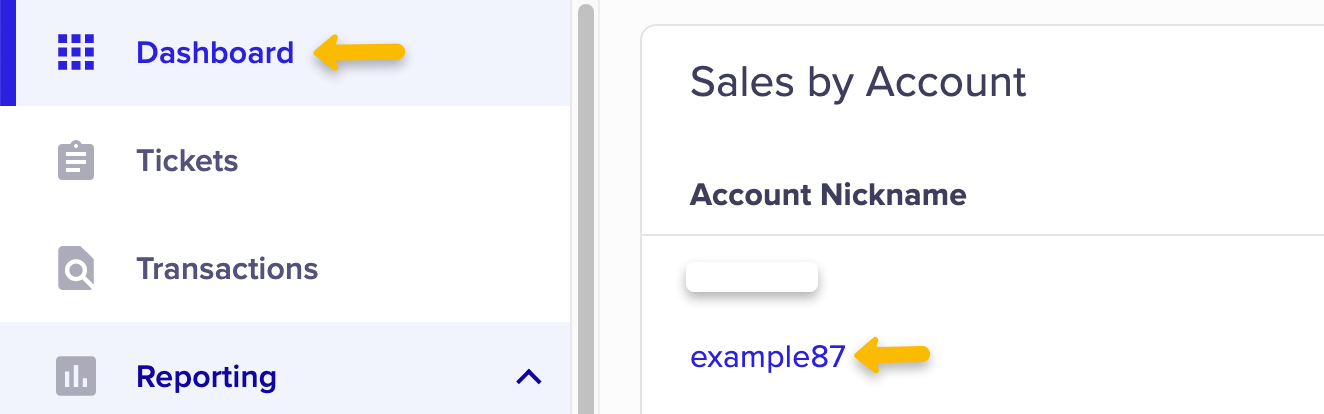Click the Reporting bar chart icon
This screenshot has width=1324, height=414.
76,377
